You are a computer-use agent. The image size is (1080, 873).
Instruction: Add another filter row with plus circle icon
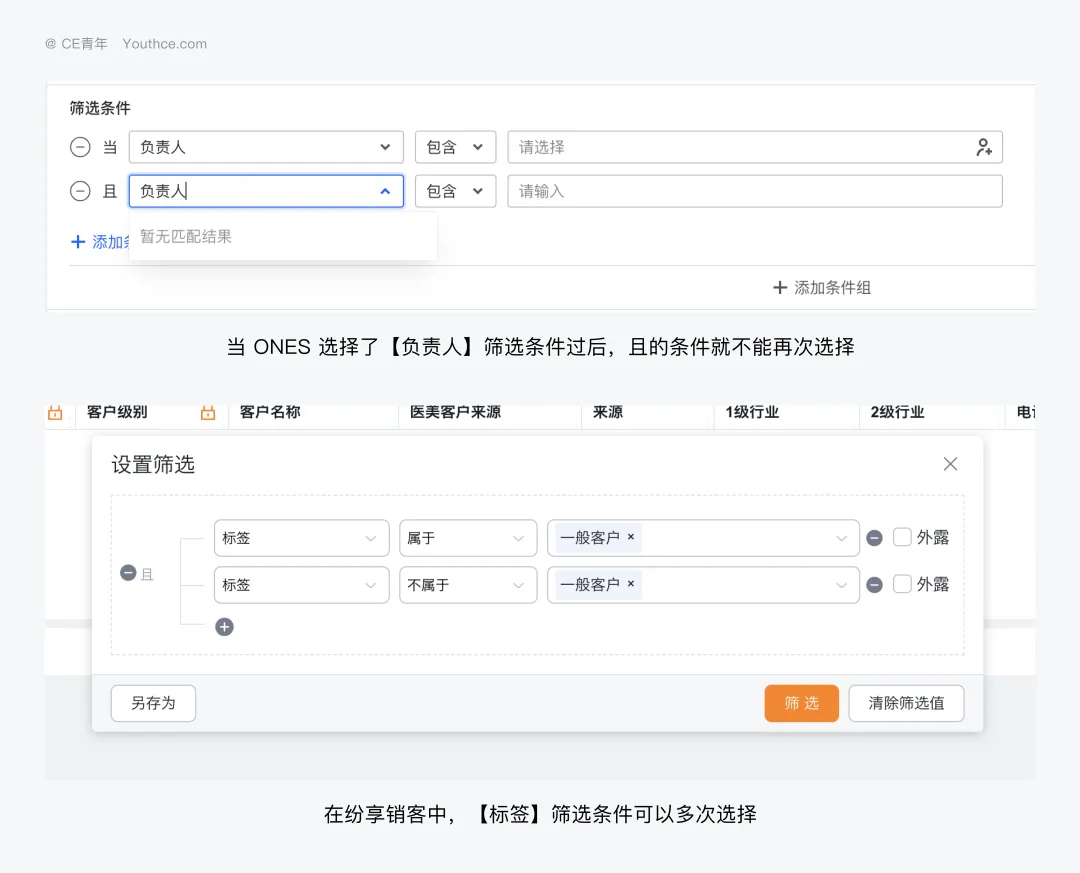224,627
